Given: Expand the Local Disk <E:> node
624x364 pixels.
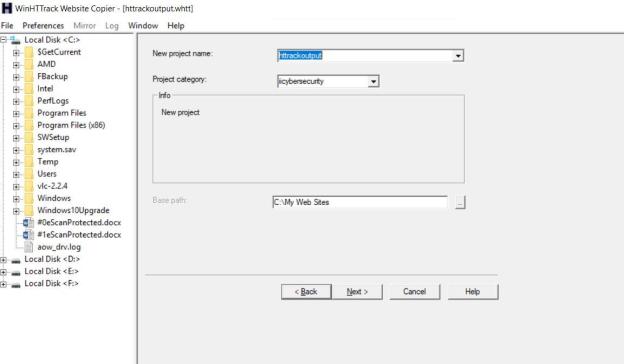Looking at the screenshot, I should pos(4,272).
